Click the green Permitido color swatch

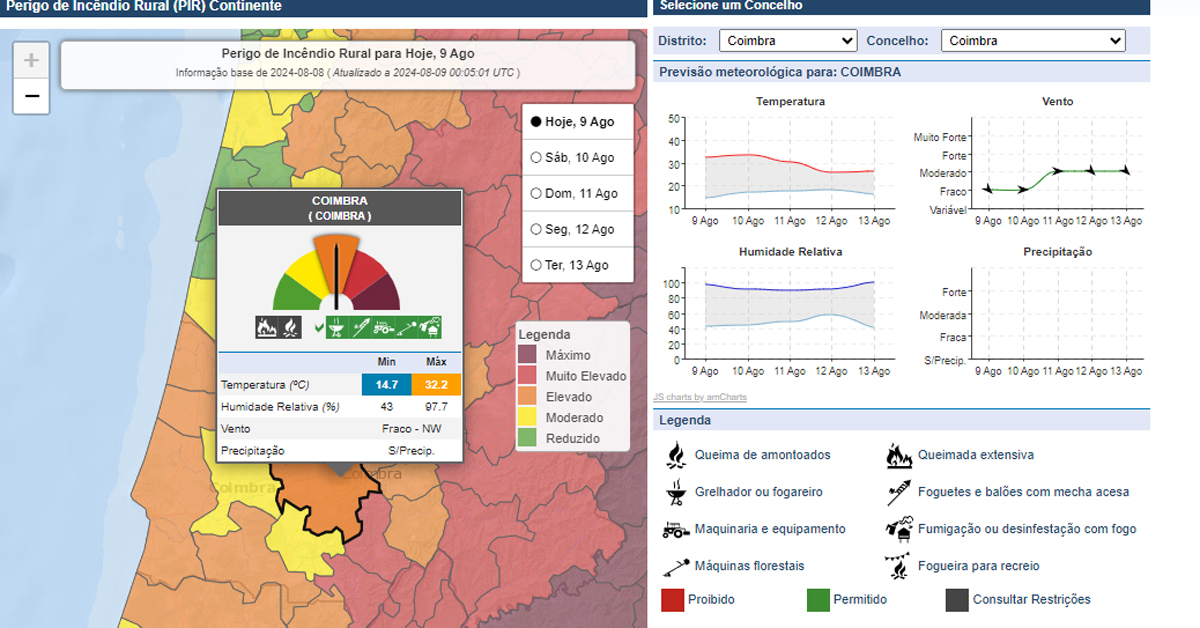(x=818, y=600)
